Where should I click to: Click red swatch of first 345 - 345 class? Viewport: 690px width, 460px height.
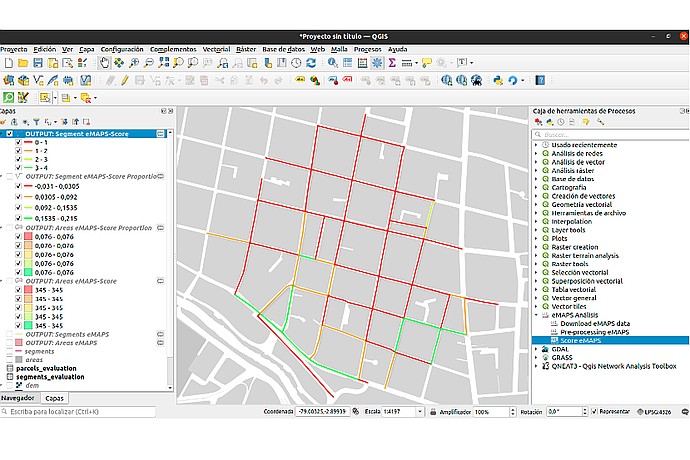tap(28, 290)
